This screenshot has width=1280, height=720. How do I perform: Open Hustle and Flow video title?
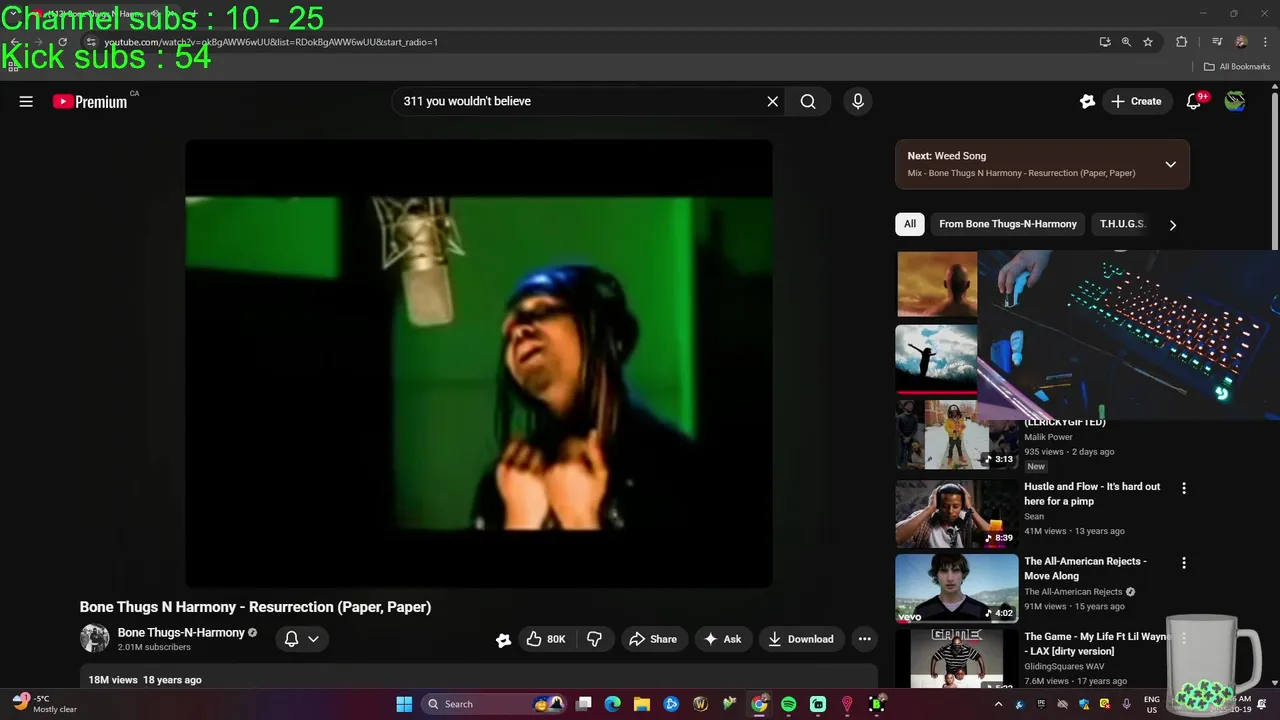(1092, 494)
